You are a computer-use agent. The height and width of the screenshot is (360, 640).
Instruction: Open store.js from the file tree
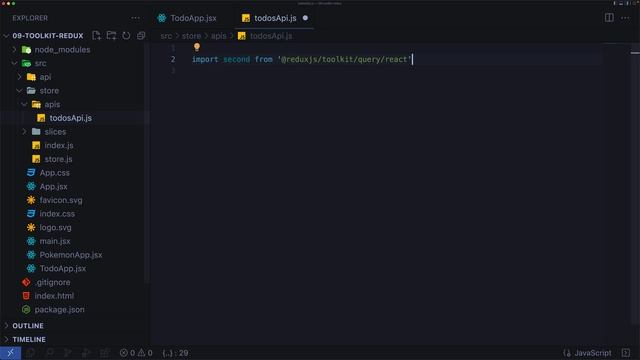tap(58, 159)
